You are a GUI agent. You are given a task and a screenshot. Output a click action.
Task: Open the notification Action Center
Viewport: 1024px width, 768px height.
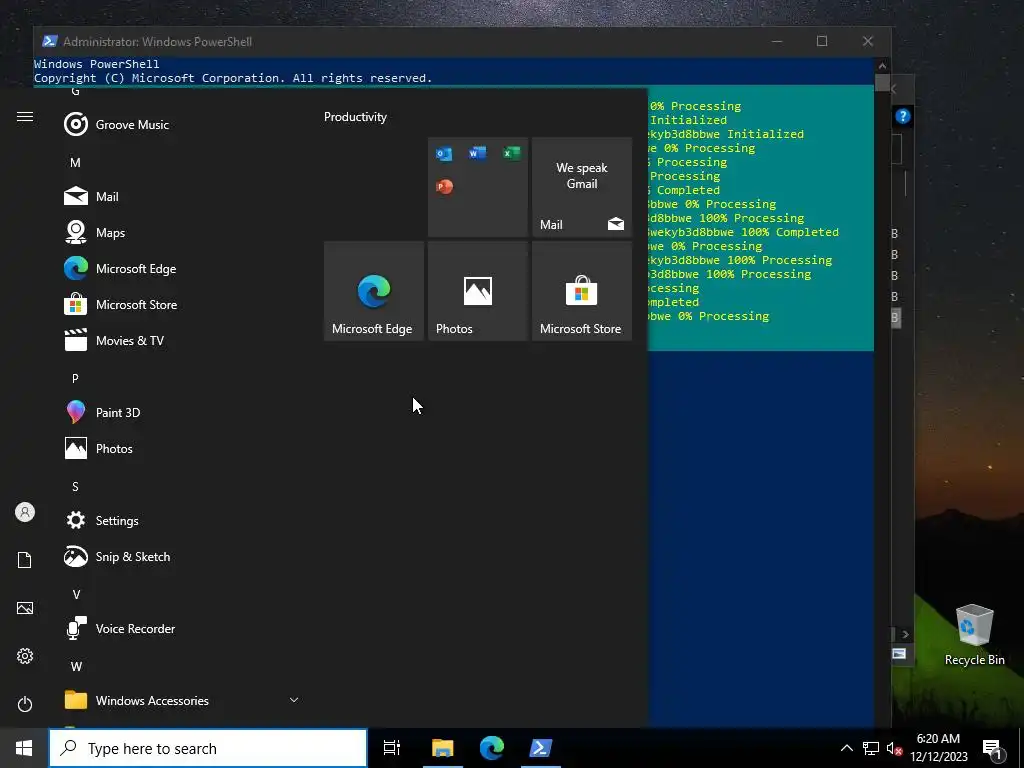tap(993, 749)
